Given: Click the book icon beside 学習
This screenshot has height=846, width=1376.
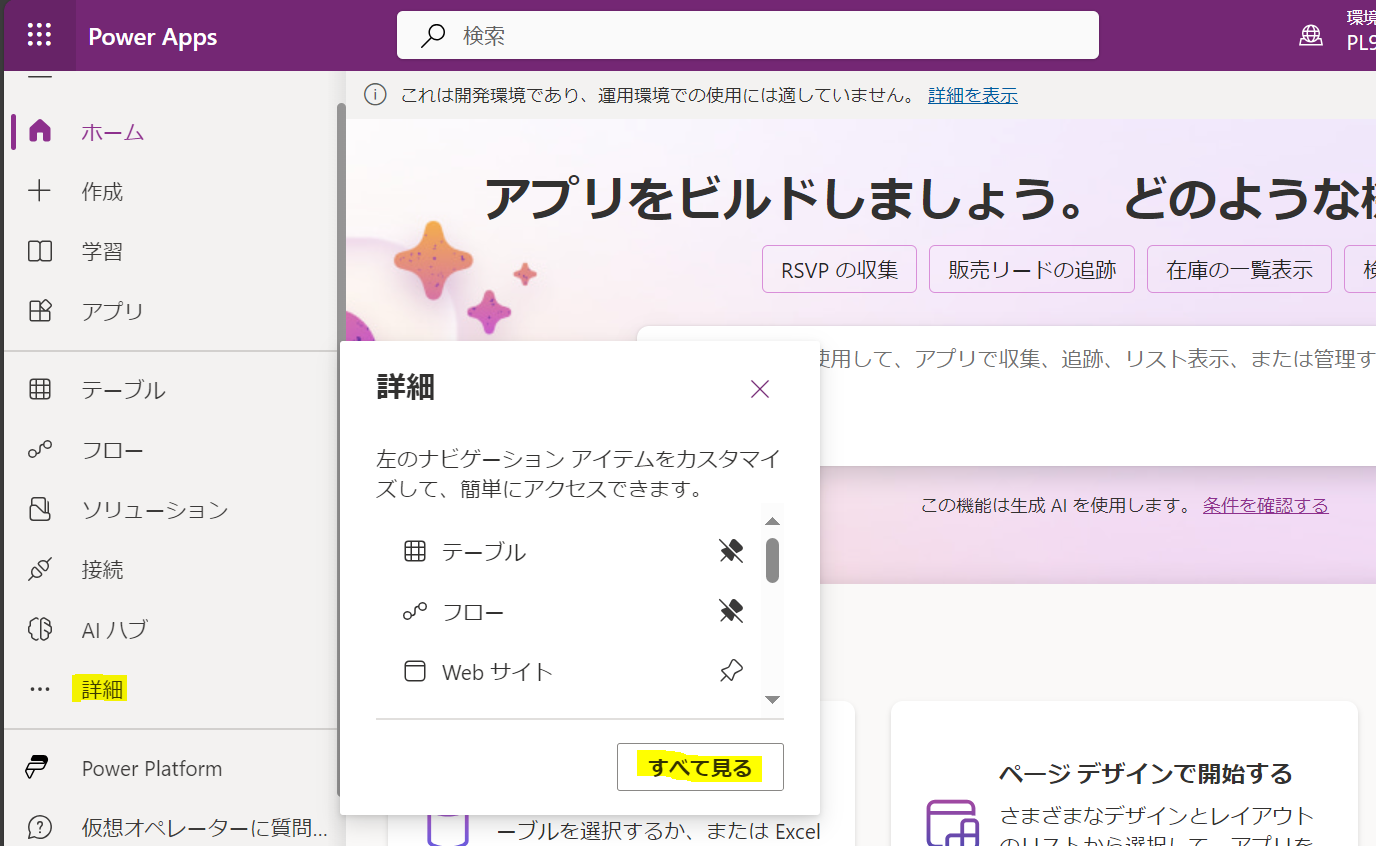Looking at the screenshot, I should tap(40, 251).
